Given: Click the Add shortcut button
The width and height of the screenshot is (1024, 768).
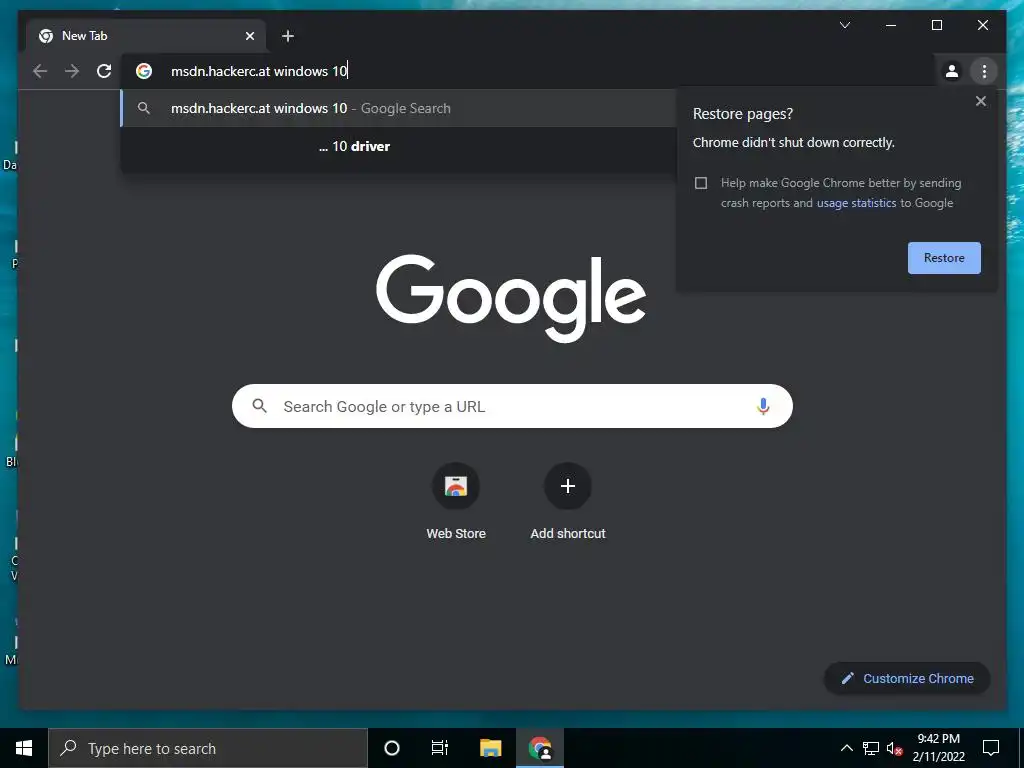Looking at the screenshot, I should coord(568,502).
